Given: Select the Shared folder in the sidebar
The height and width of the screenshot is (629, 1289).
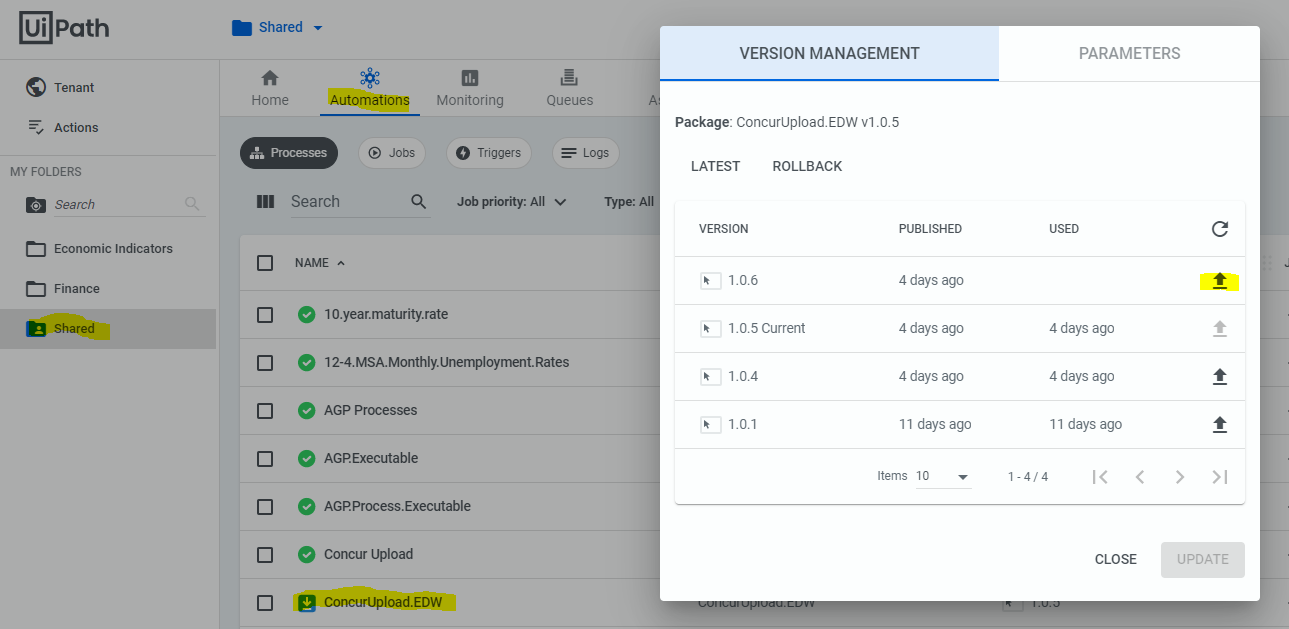Looking at the screenshot, I should 108,328.
